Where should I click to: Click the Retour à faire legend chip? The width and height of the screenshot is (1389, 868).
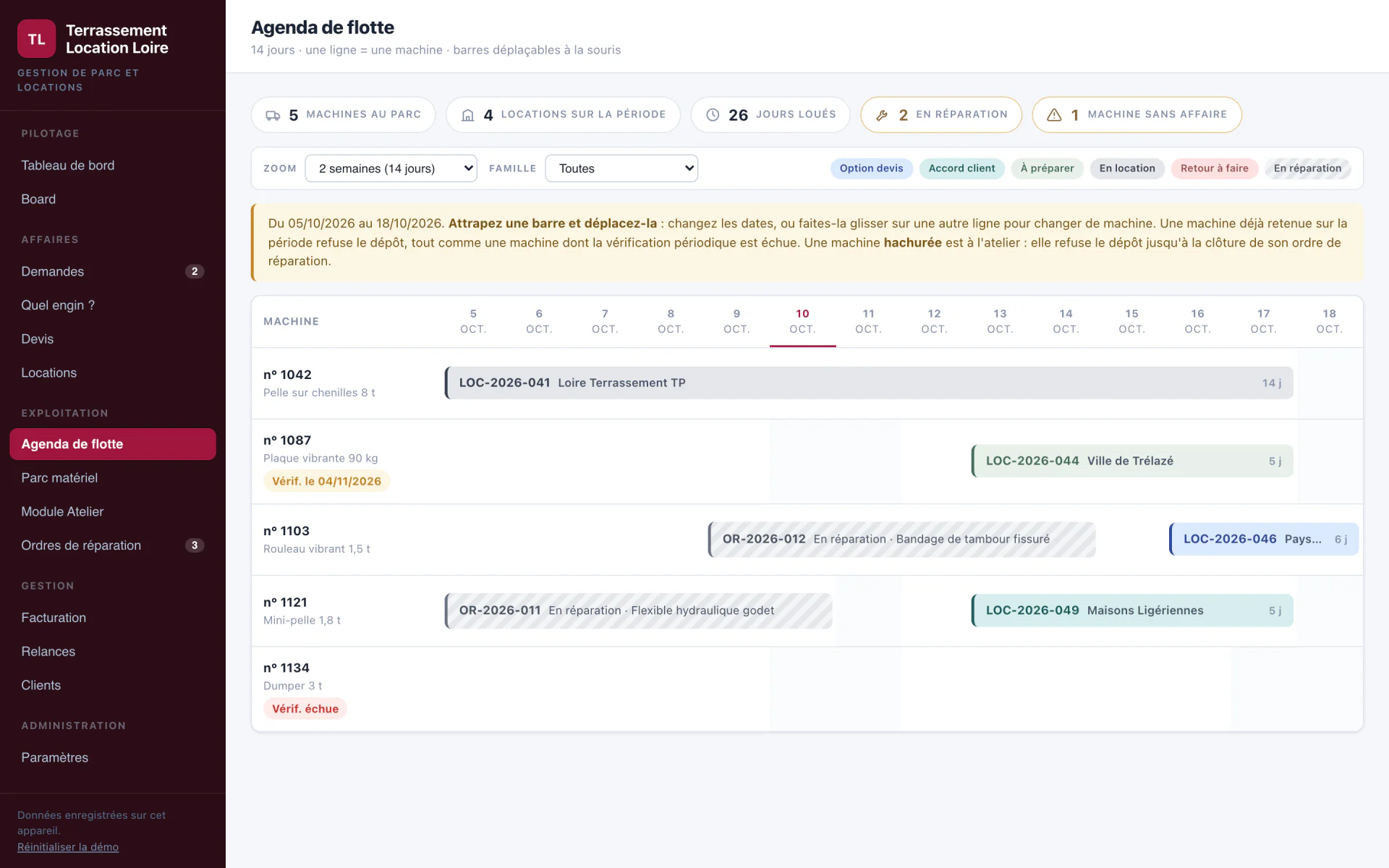click(1215, 169)
